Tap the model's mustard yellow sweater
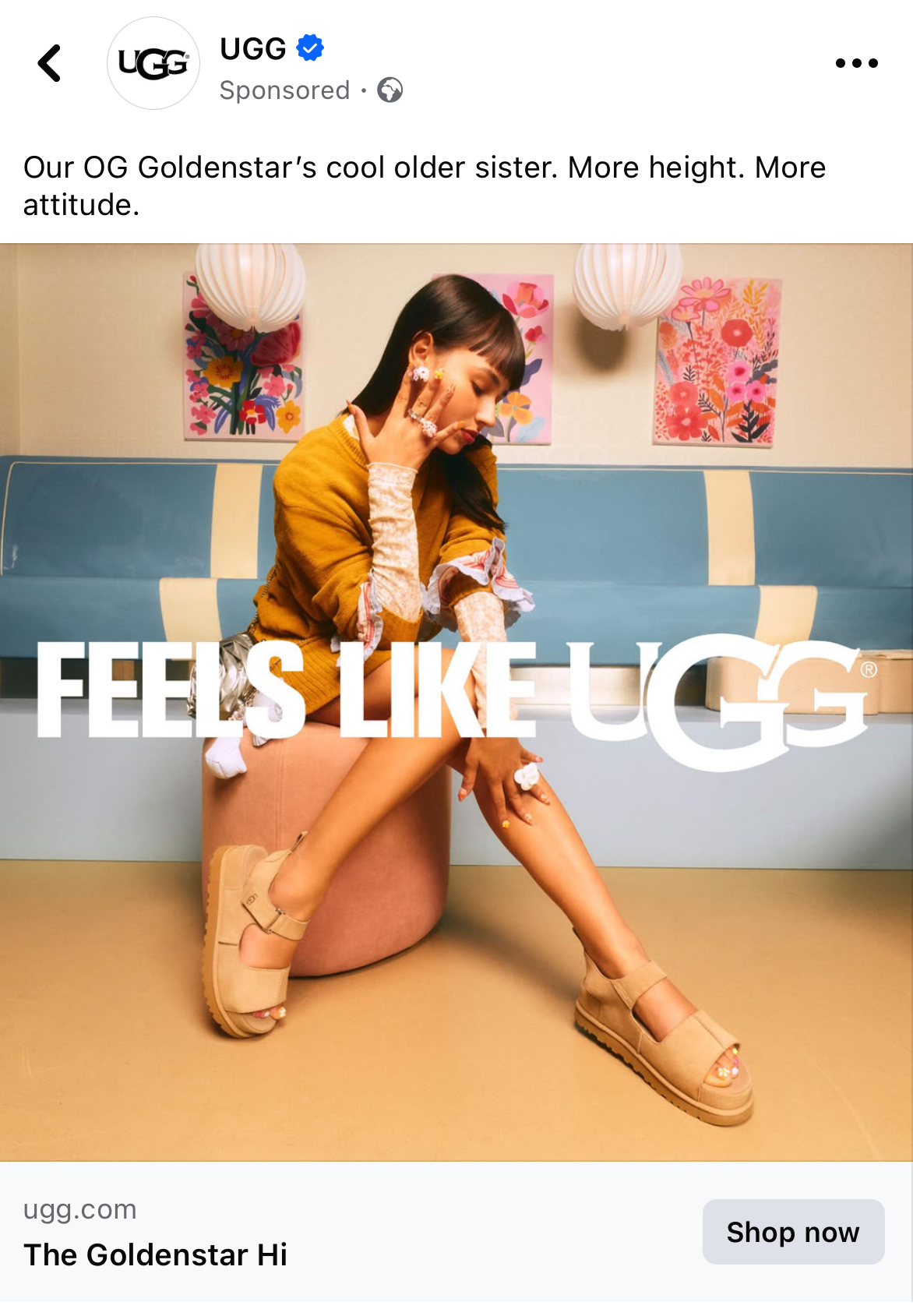This screenshot has width=913, height=1316. pyautogui.click(x=366, y=530)
